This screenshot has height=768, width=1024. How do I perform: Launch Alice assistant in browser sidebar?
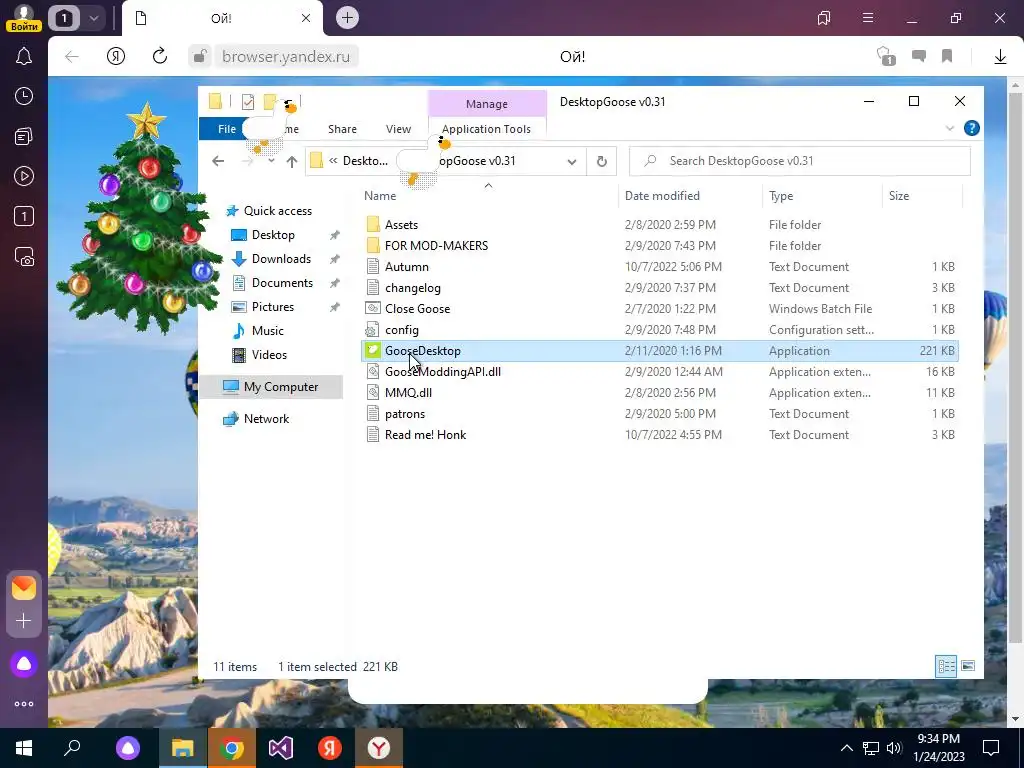tap(24, 664)
